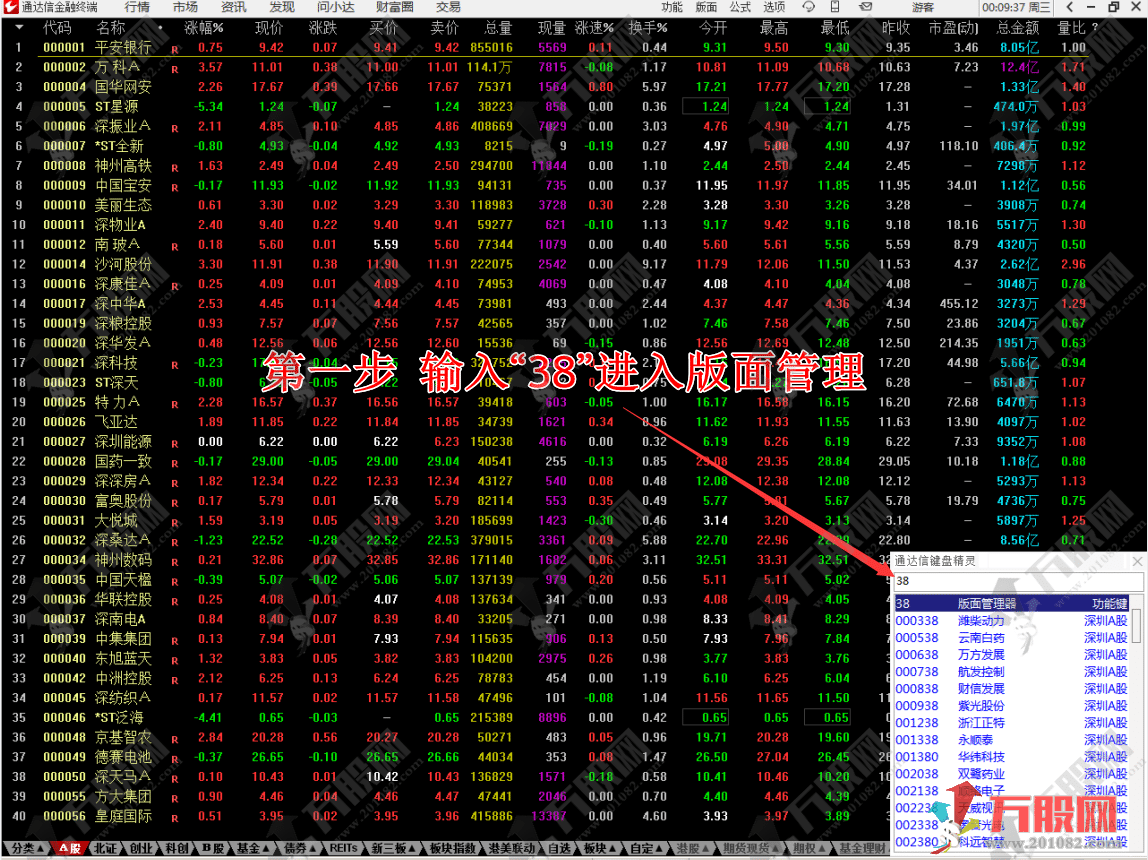Open the 版面 menu
Viewport: 1148px width, 860px height.
coord(706,7)
